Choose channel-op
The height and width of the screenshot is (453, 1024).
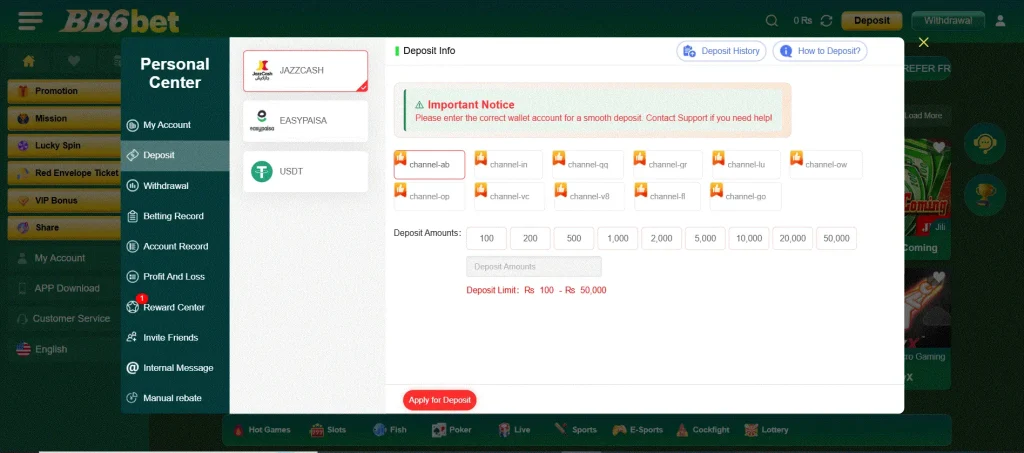(x=429, y=196)
